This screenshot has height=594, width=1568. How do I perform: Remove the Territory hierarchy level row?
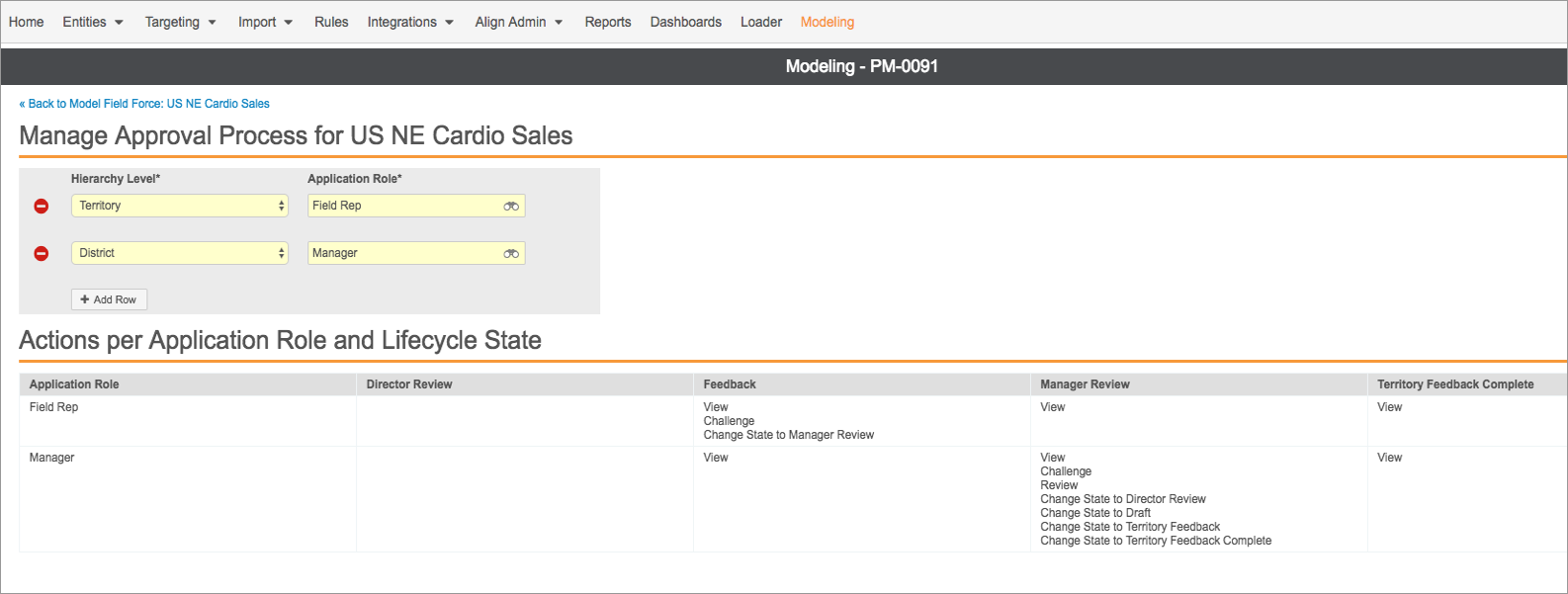tap(42, 206)
